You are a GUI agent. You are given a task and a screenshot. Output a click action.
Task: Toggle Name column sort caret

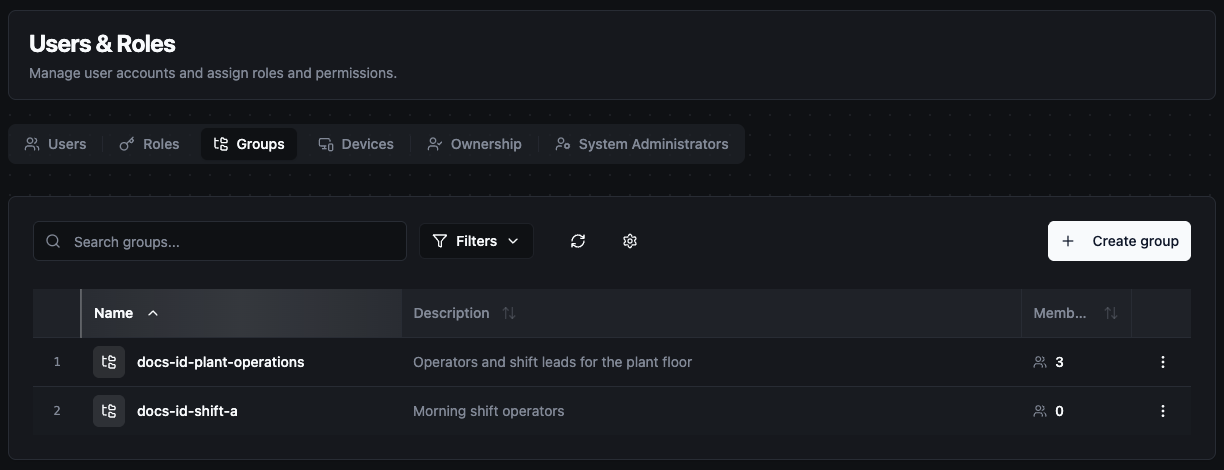pyautogui.click(x=153, y=313)
